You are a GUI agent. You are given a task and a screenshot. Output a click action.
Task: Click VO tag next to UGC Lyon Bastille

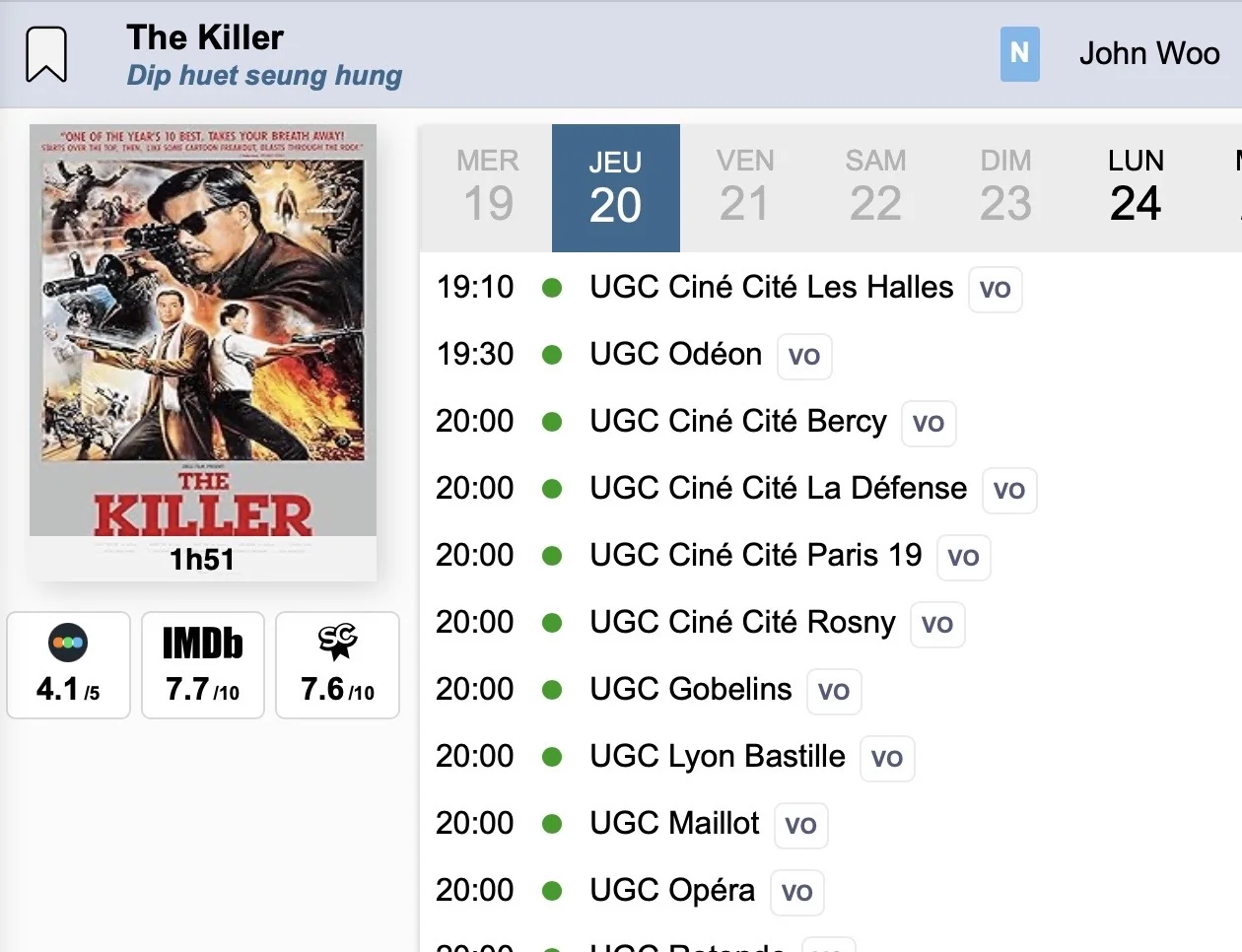pyautogui.click(x=887, y=758)
